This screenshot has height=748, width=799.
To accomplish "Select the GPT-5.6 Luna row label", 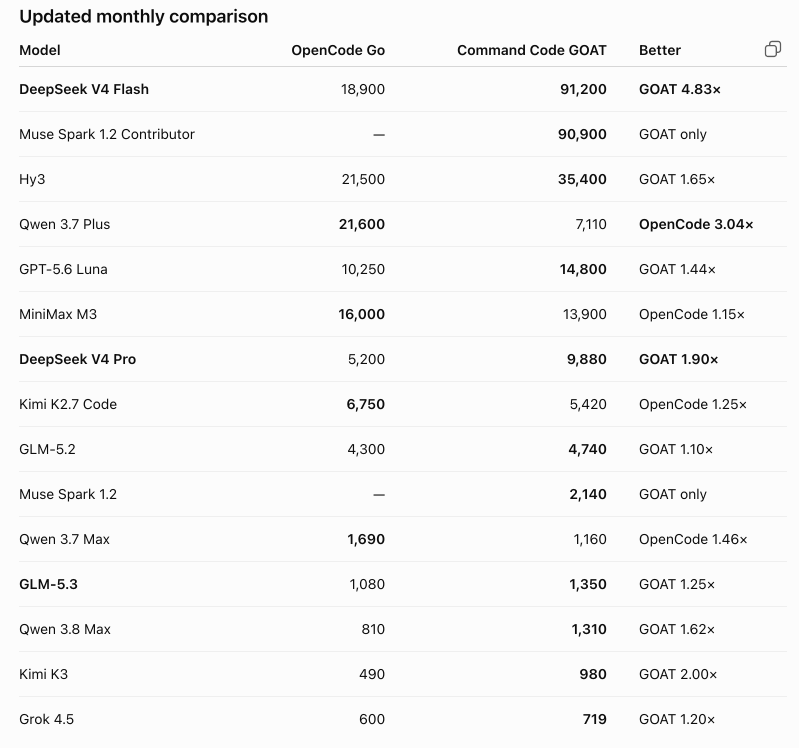I will [x=63, y=269].
